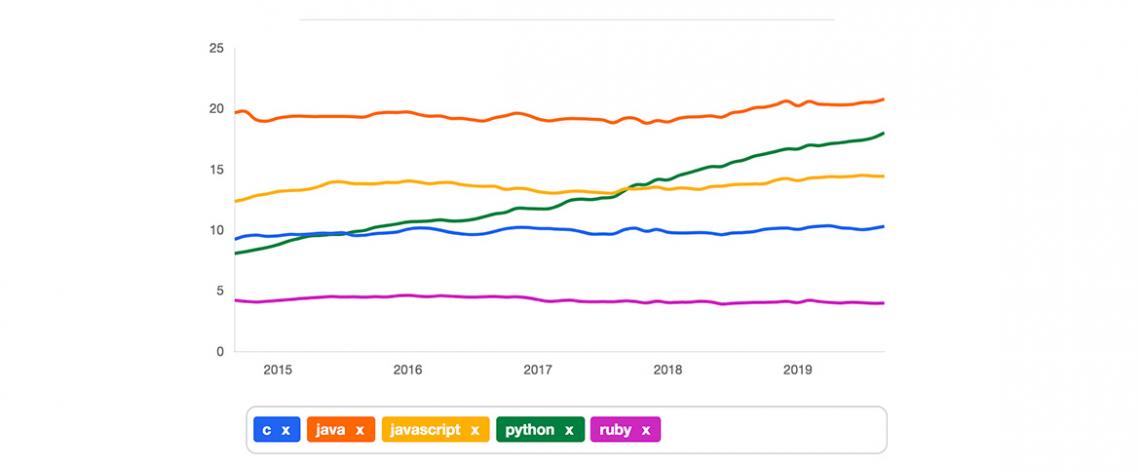1140x470 pixels.
Task: Remove the c tag with its x
Action: coord(285,430)
